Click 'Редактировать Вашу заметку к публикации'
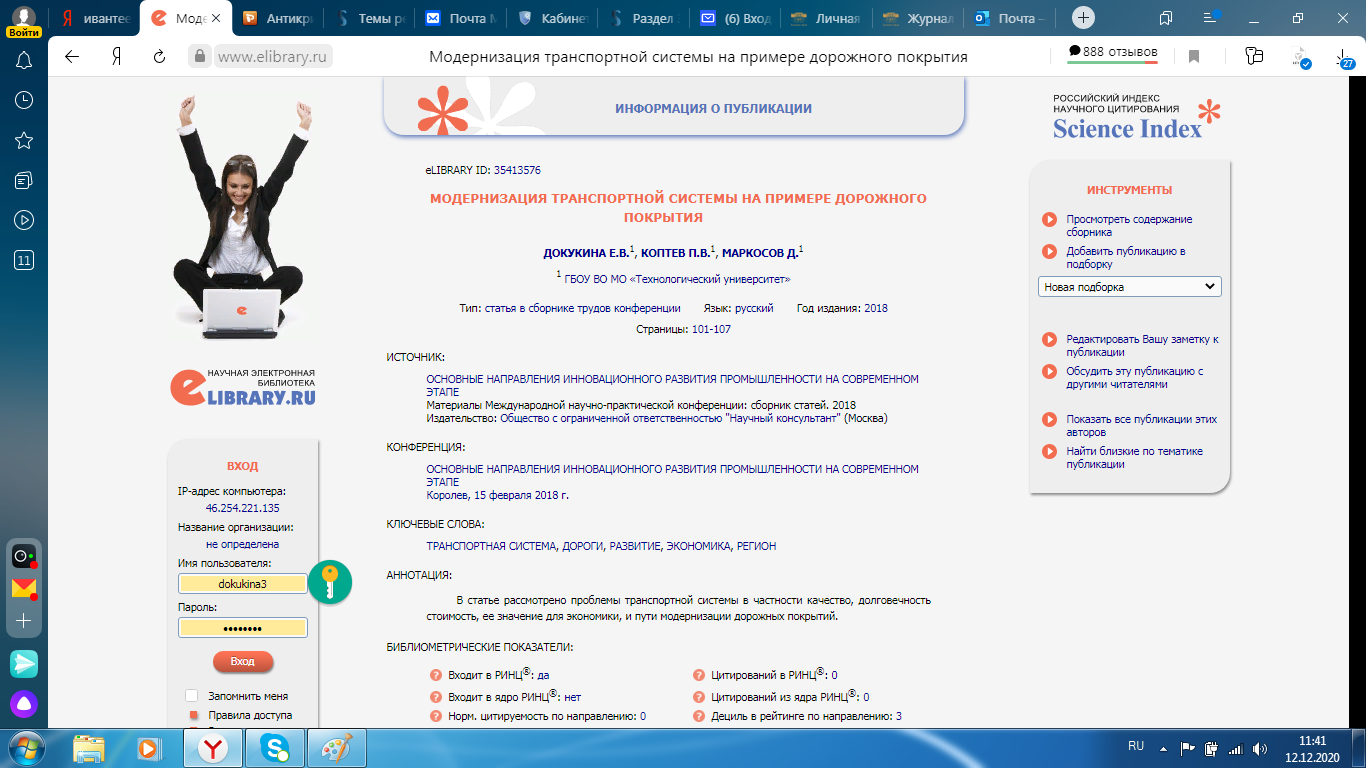This screenshot has width=1366, height=768. point(1142,345)
